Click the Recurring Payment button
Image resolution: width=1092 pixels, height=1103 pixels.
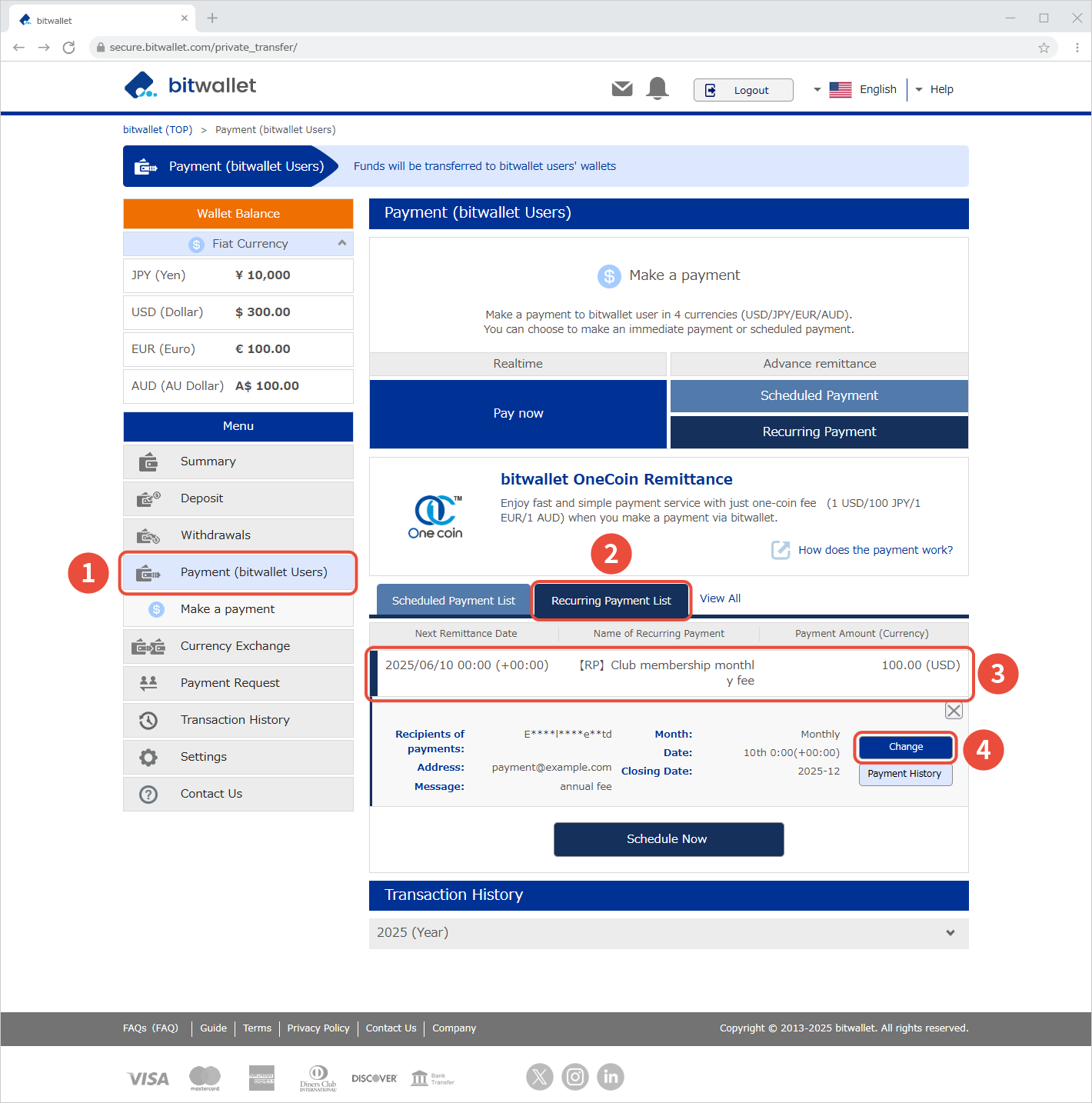pyautogui.click(x=819, y=432)
